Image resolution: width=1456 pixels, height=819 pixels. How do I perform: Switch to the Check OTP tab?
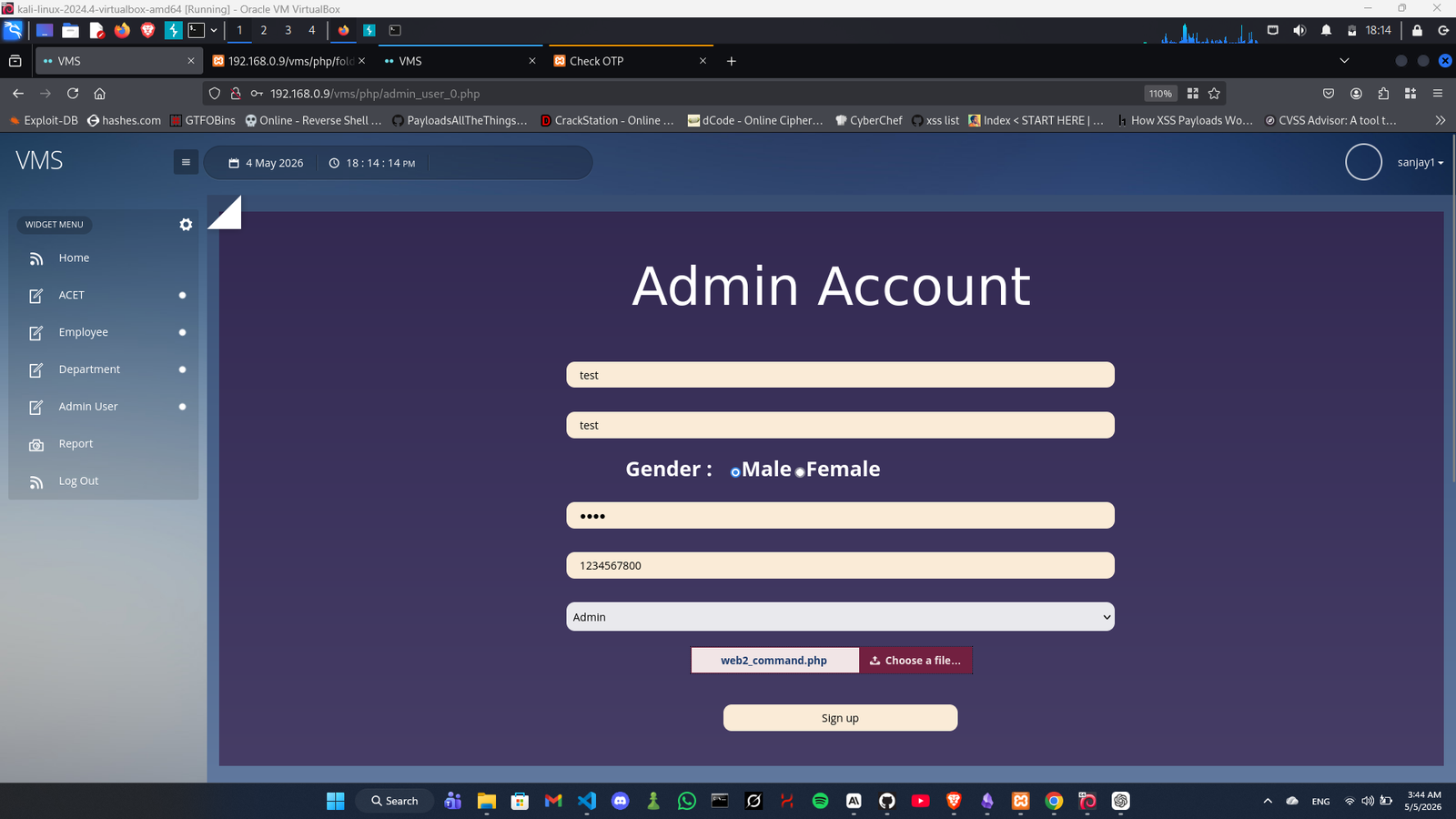click(630, 61)
